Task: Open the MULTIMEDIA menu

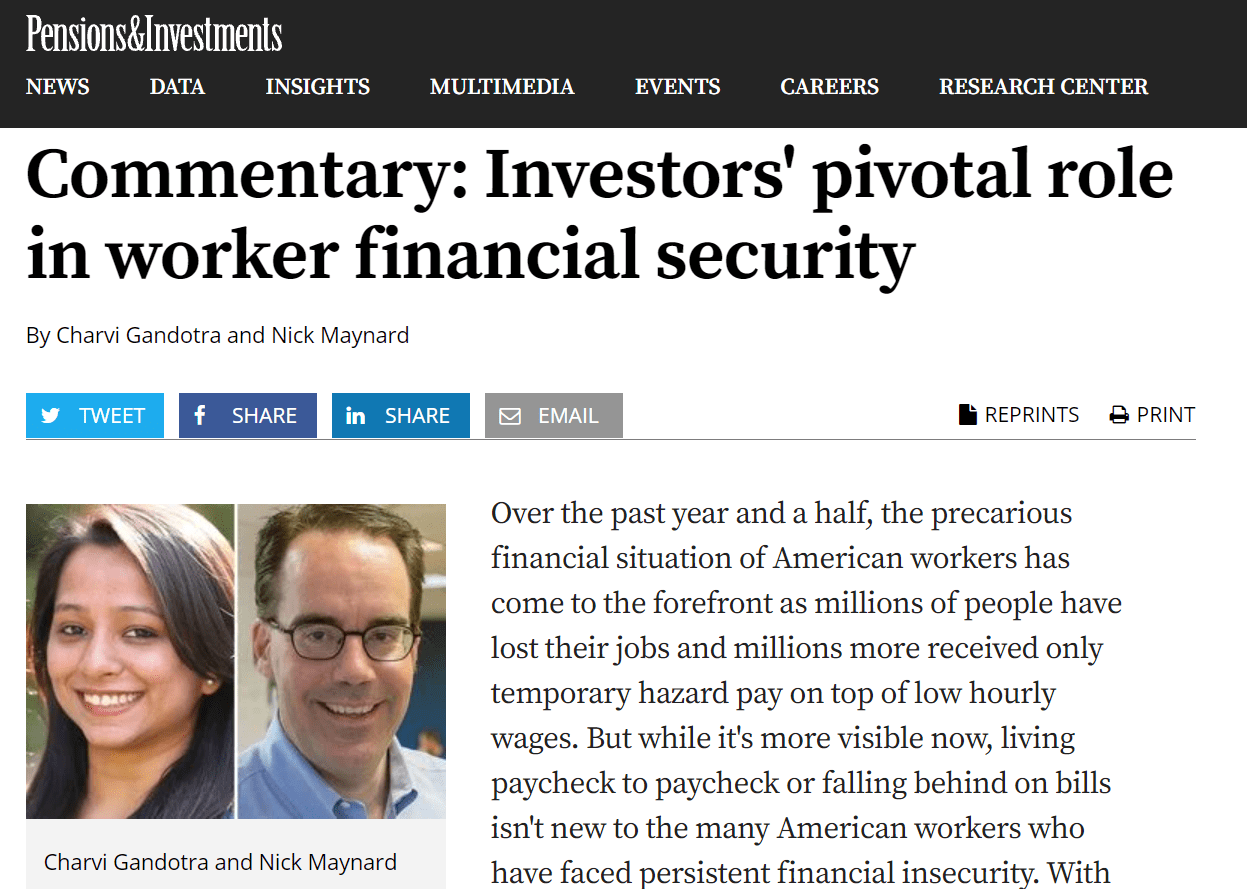Action: (502, 87)
